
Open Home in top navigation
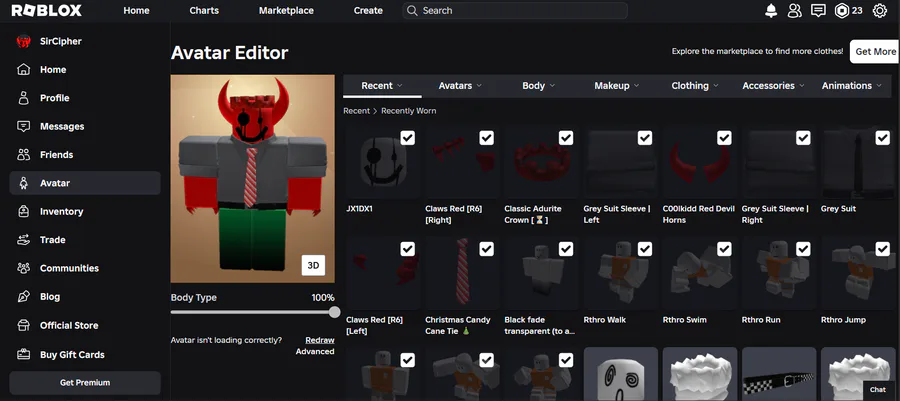pyautogui.click(x=136, y=10)
